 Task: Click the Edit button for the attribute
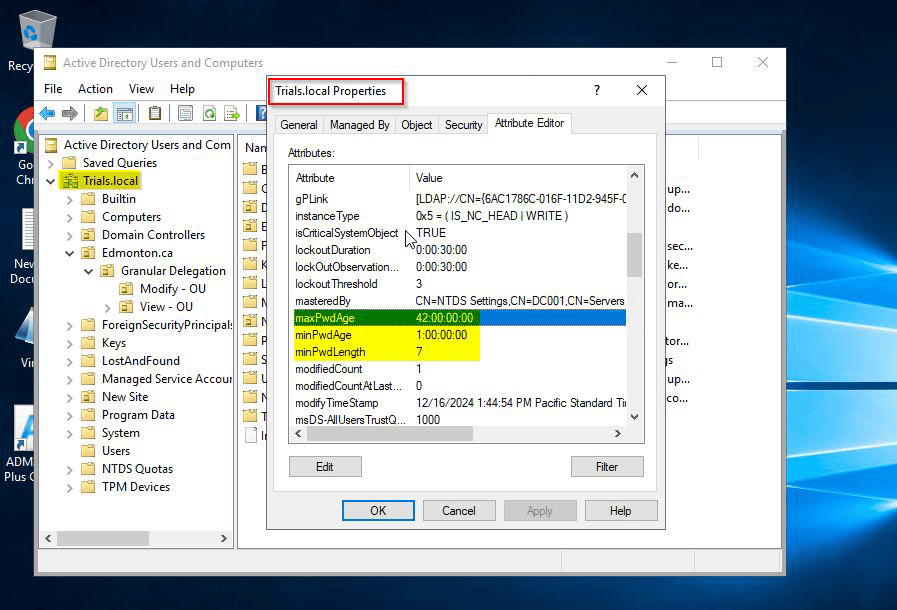coord(325,466)
